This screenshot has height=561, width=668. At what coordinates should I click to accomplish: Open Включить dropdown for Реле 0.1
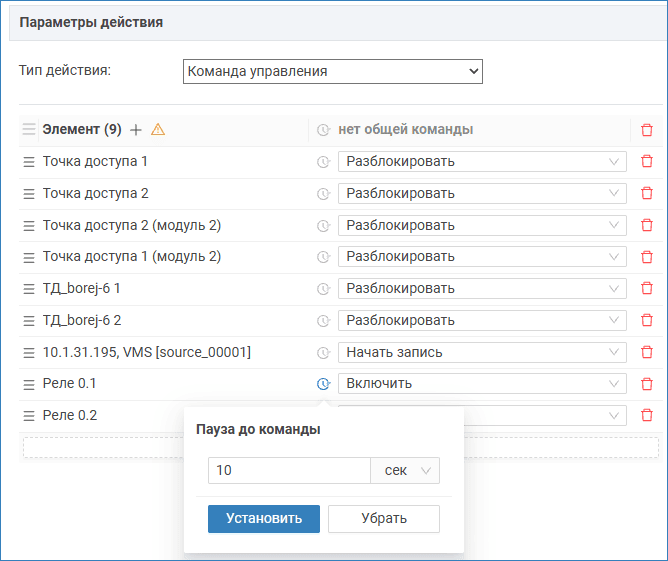coord(482,384)
